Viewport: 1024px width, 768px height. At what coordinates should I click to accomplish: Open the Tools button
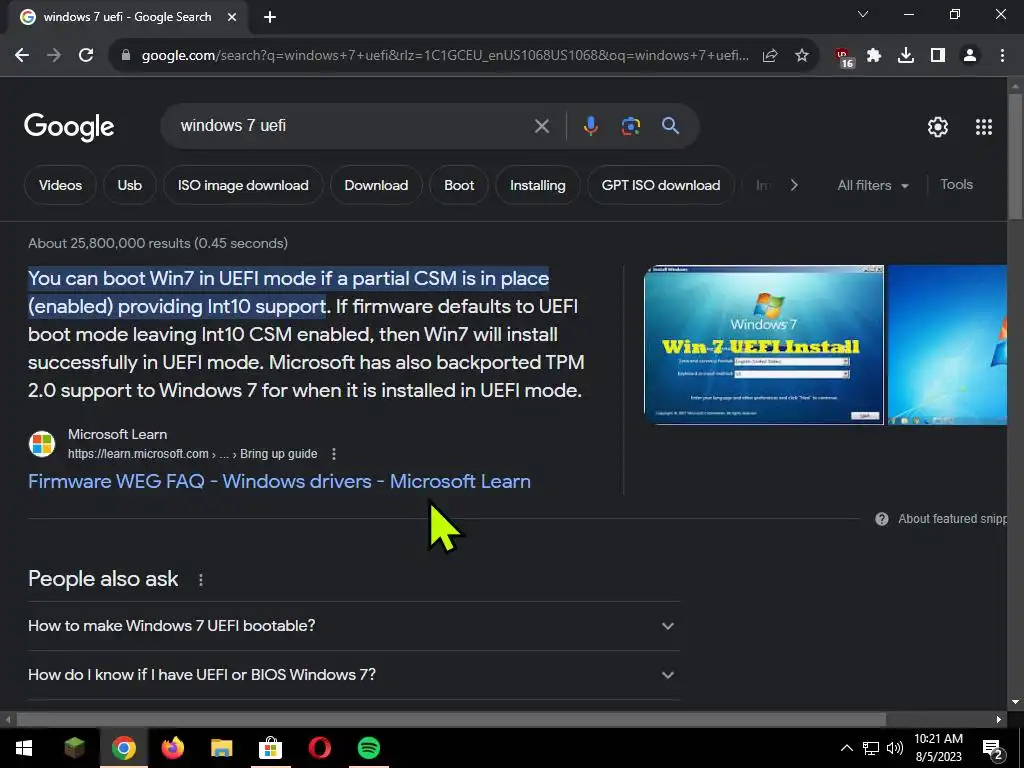tap(956, 185)
